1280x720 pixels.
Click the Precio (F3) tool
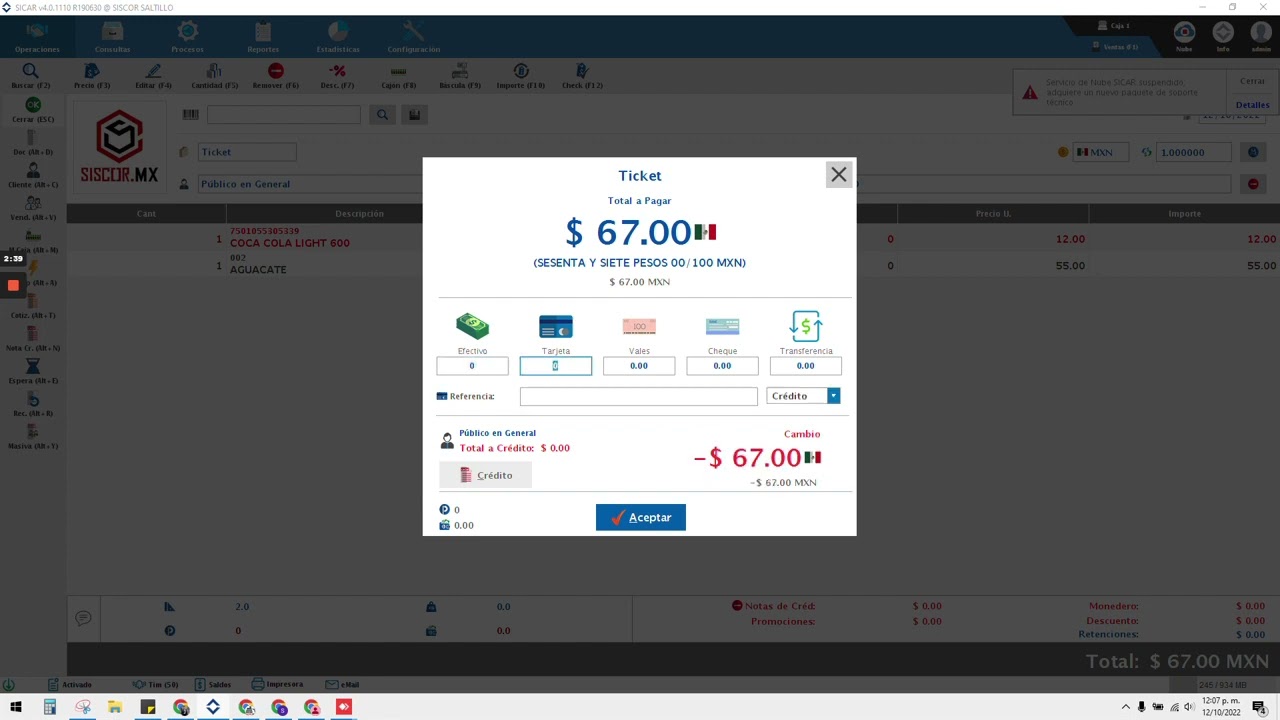92,76
